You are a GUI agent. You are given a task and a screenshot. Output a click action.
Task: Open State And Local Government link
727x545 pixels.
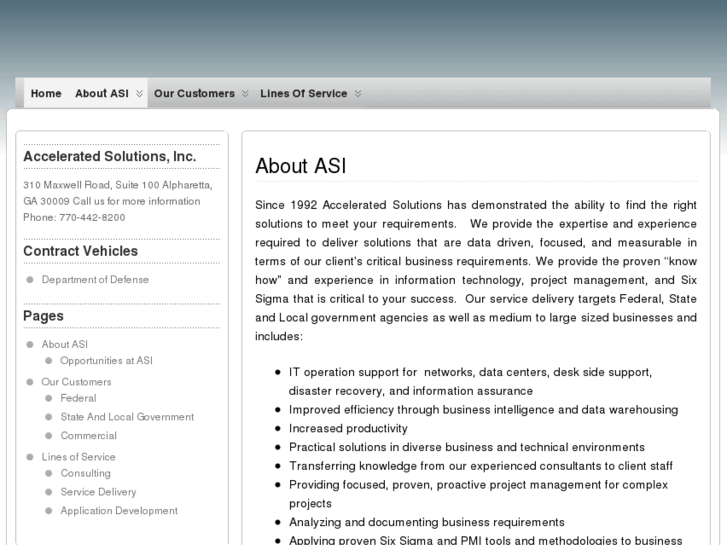click(x=127, y=417)
